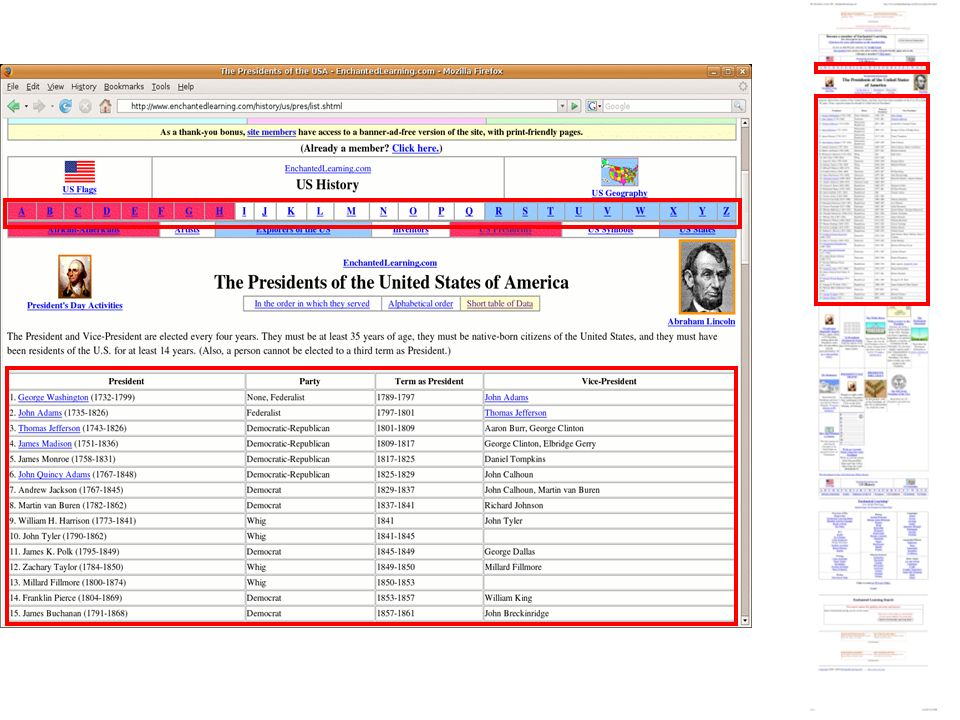
Task: Click the vertical scrollbar down arrow
Action: pyautogui.click(x=745, y=620)
